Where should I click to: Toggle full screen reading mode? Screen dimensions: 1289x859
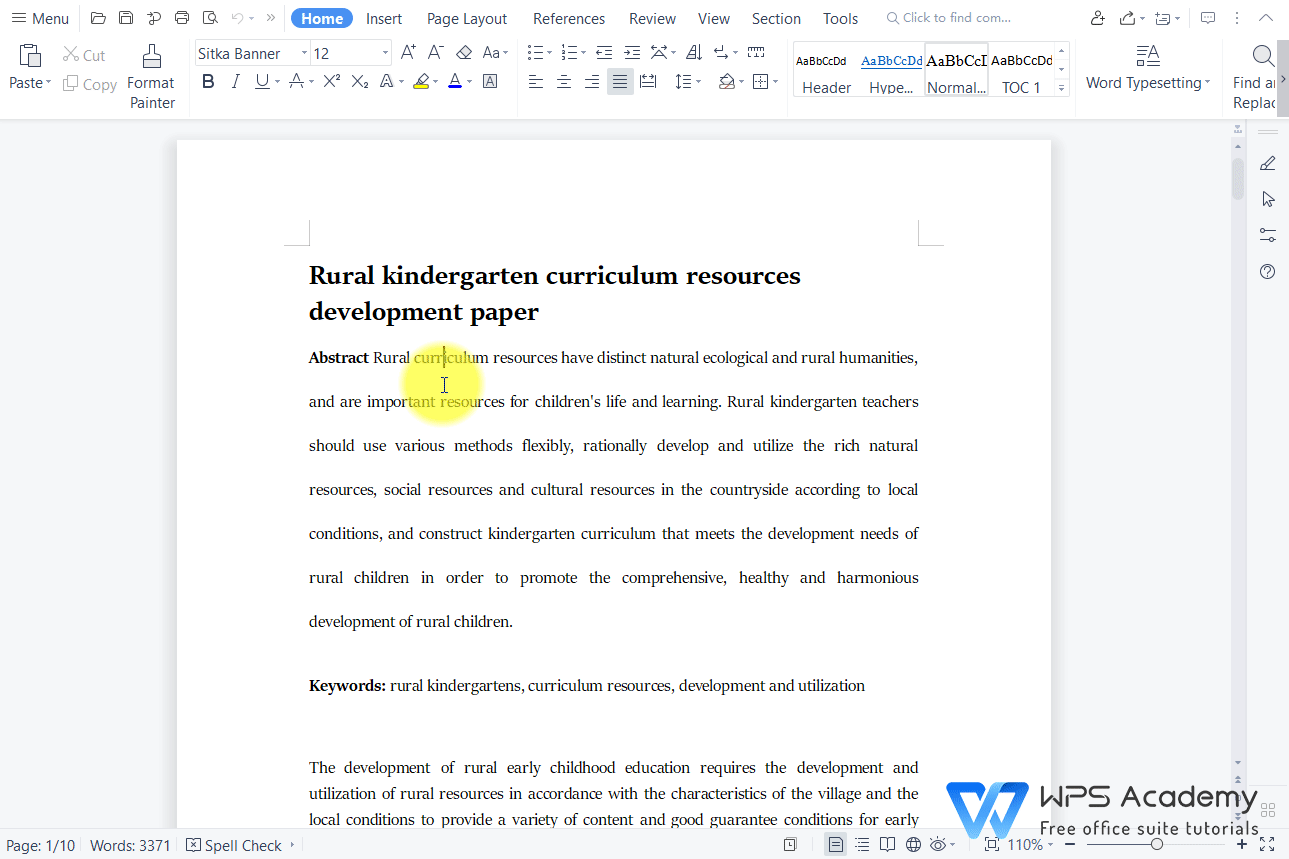pyautogui.click(x=886, y=844)
